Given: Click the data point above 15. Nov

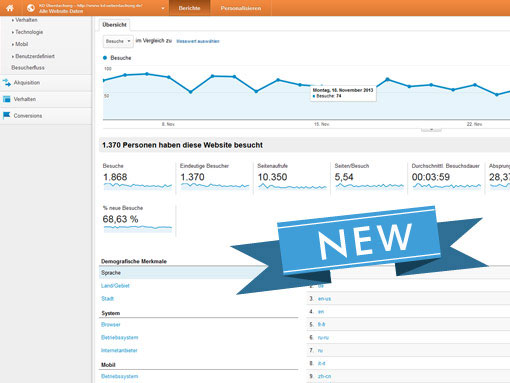Looking at the screenshot, I should click(x=322, y=86).
